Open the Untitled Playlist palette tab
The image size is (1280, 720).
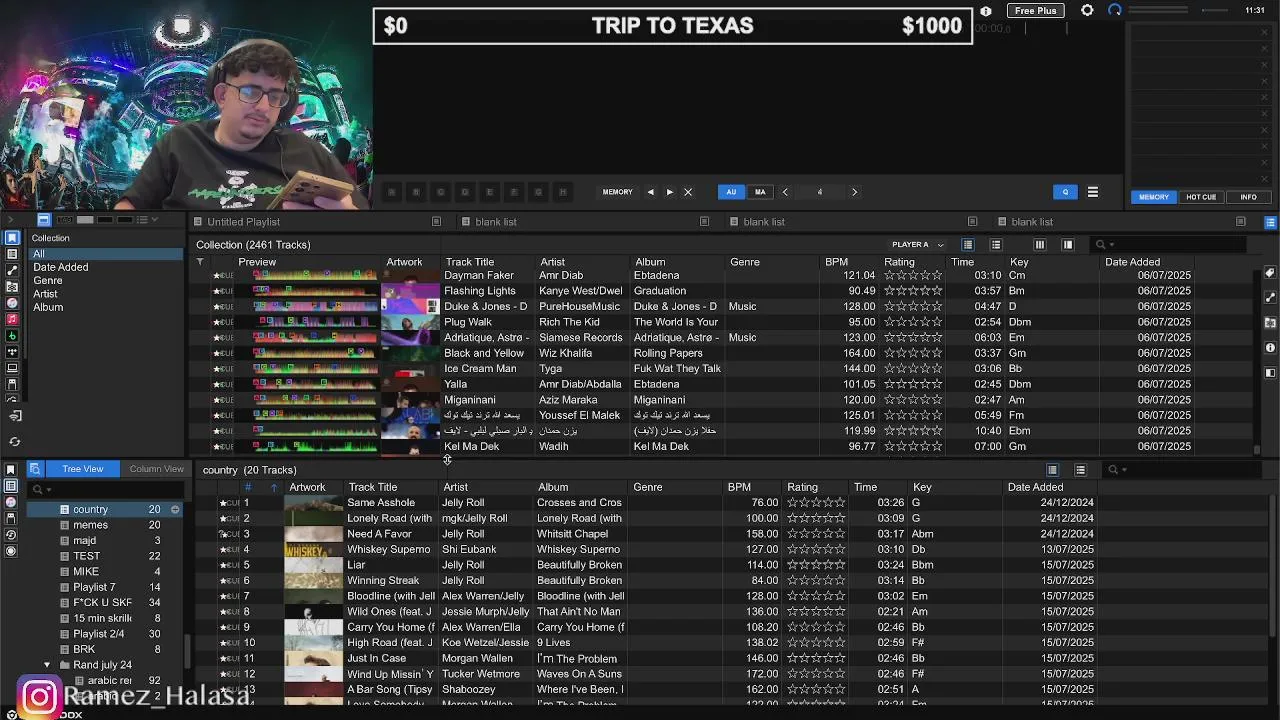coord(243,222)
